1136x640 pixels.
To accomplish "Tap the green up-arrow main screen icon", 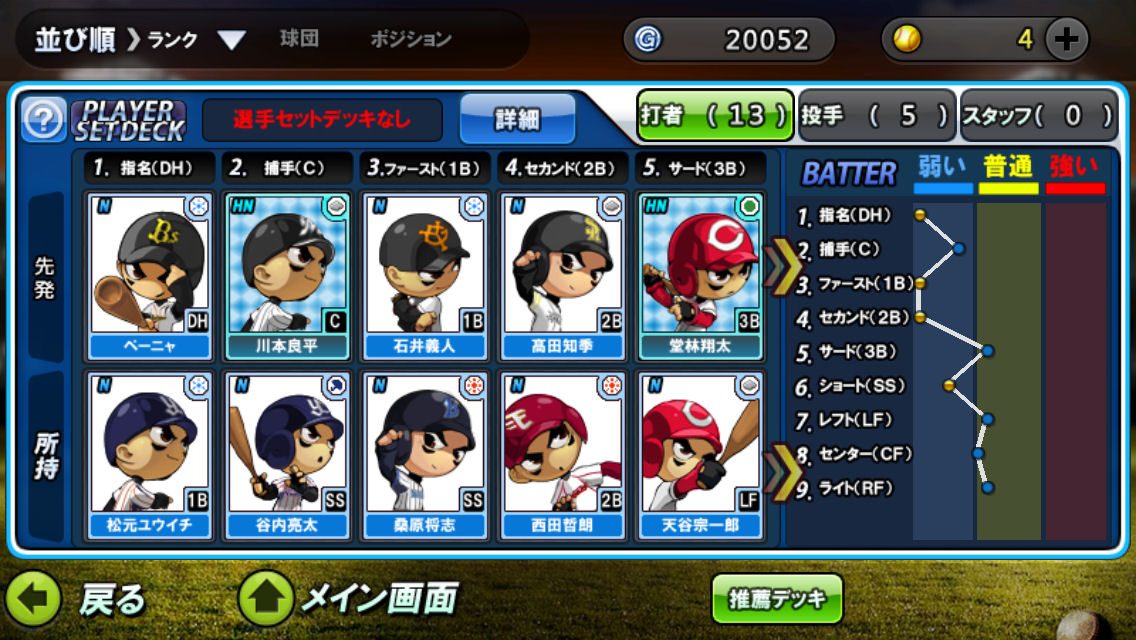I will [266, 599].
